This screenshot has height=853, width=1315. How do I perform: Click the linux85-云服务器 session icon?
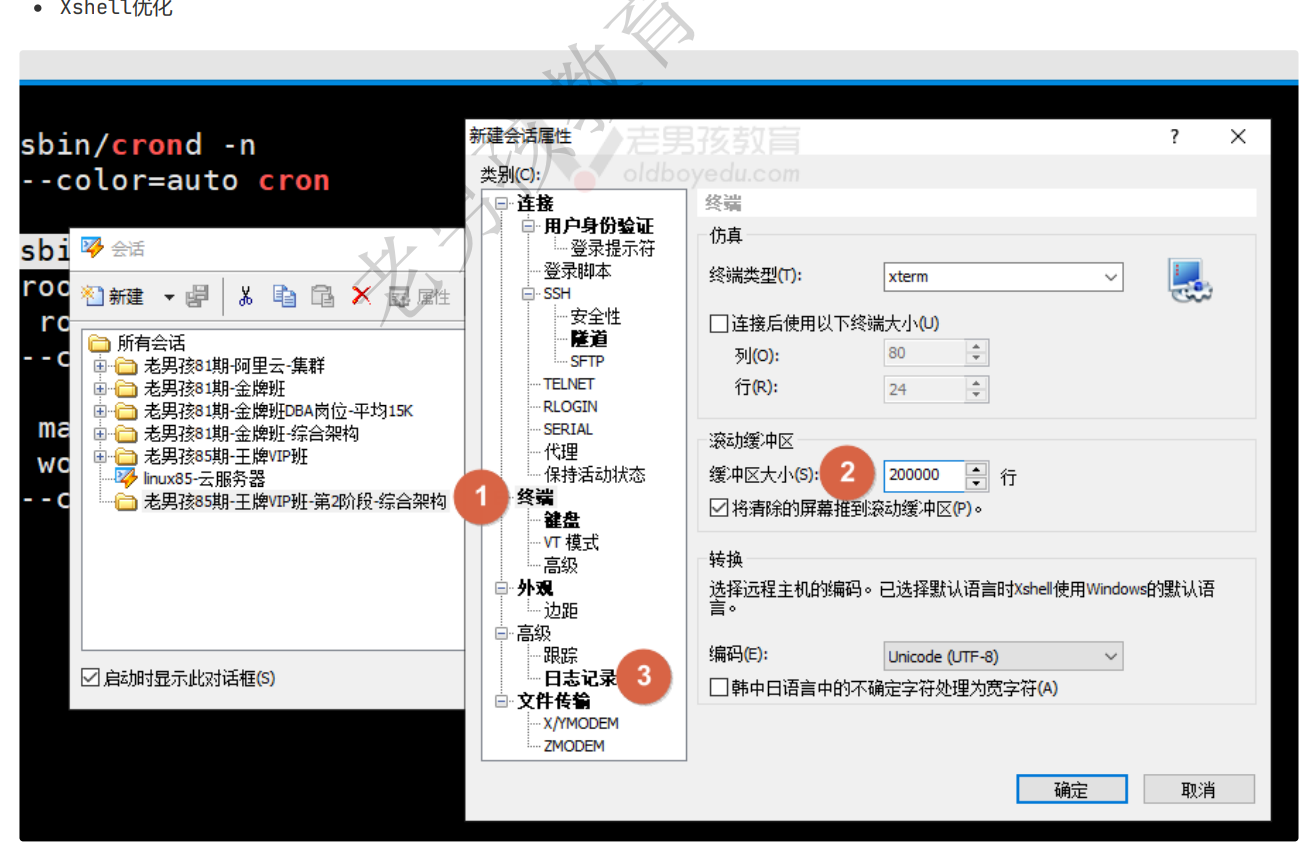click(x=126, y=478)
